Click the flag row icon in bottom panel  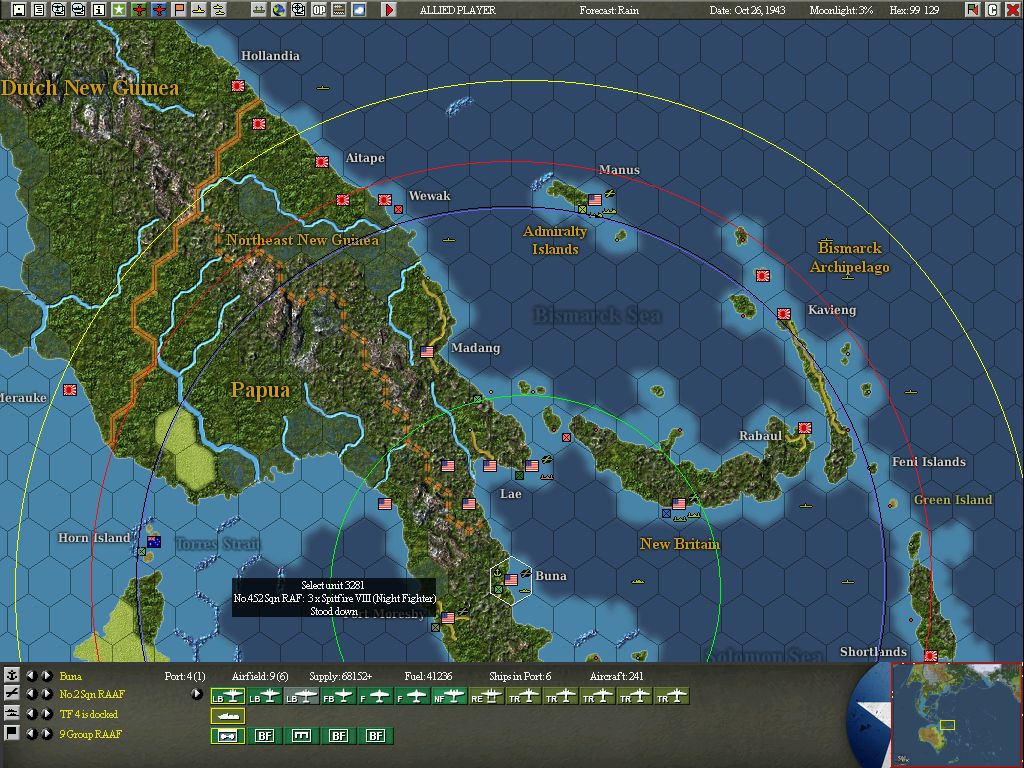tap(12, 733)
